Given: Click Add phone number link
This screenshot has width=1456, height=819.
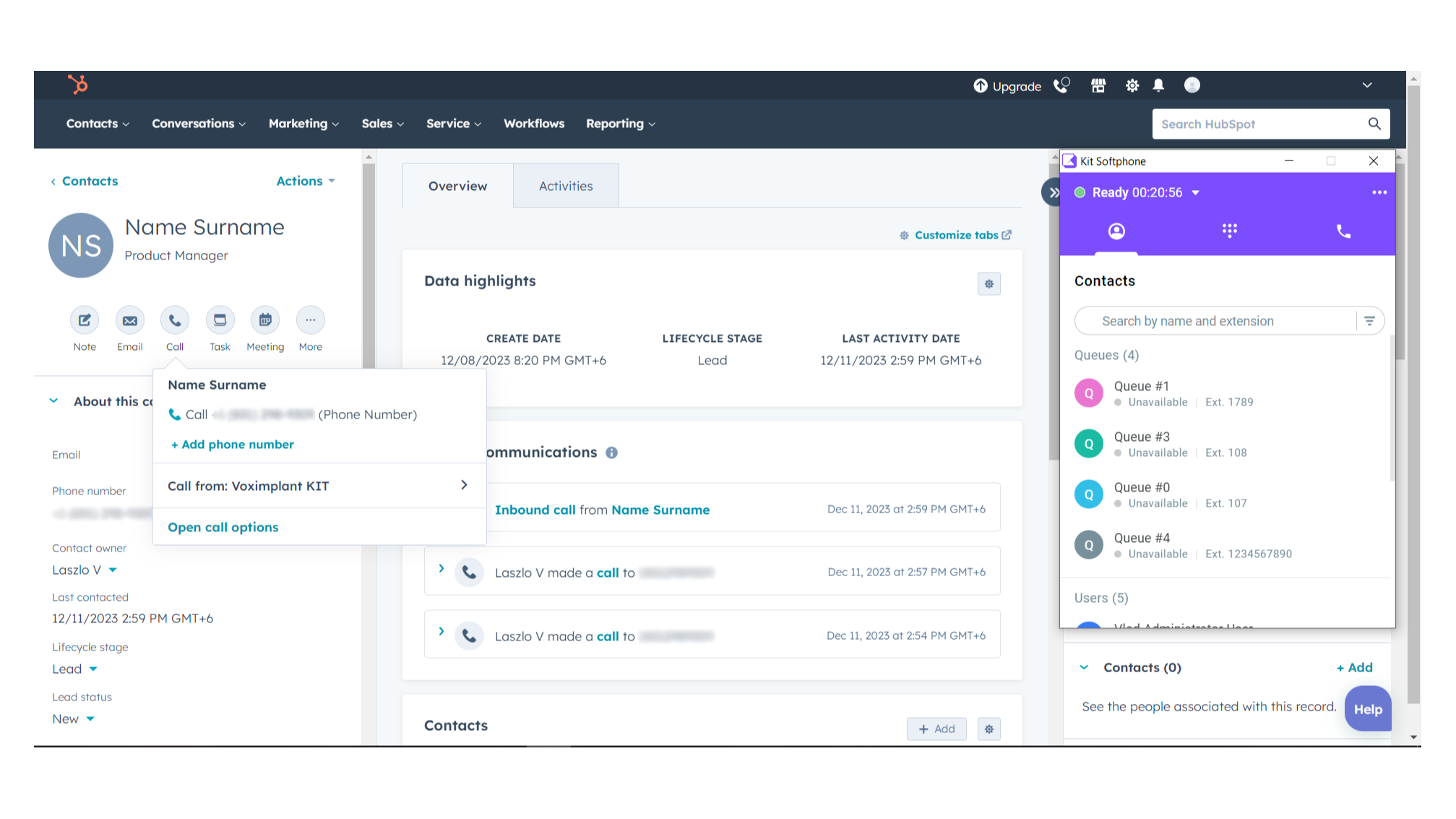Looking at the screenshot, I should coord(232,445).
